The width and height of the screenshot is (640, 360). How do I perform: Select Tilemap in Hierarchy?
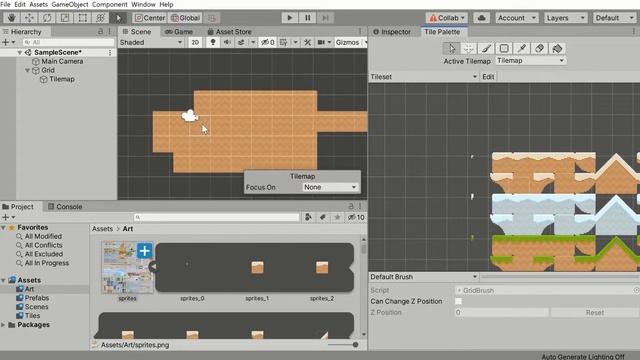click(62, 79)
